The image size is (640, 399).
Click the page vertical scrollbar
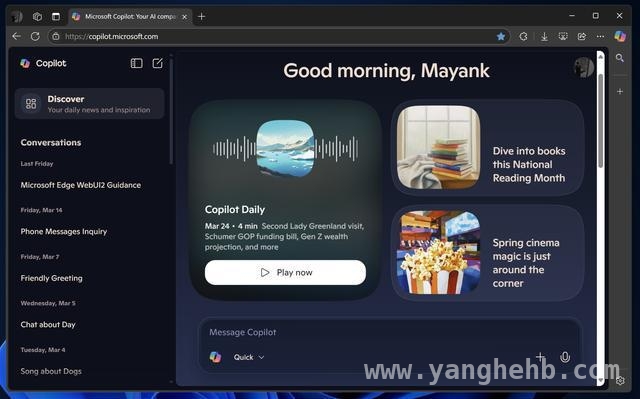(x=600, y=120)
